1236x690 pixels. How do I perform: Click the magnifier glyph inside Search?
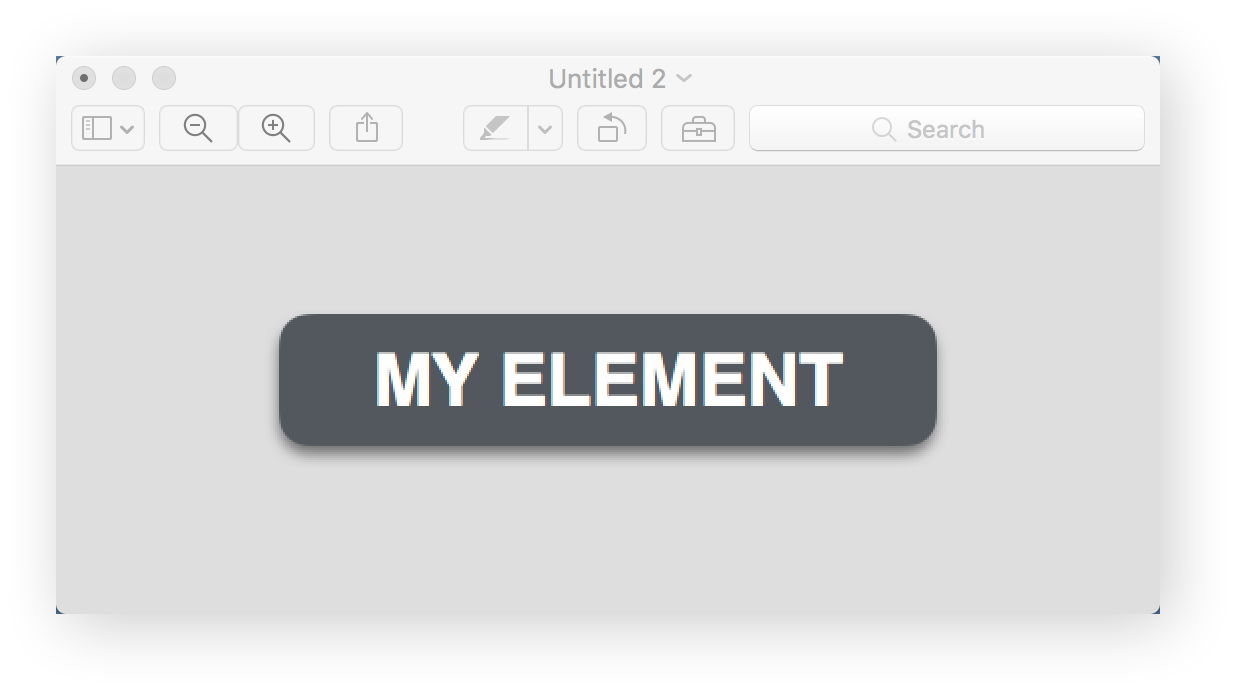pos(884,129)
